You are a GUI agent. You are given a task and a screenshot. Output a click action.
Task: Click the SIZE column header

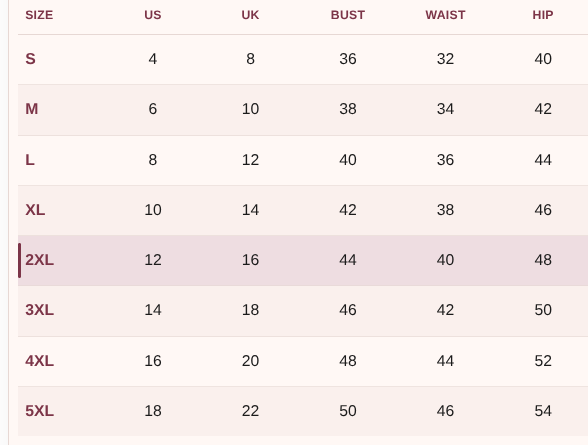(x=39, y=15)
